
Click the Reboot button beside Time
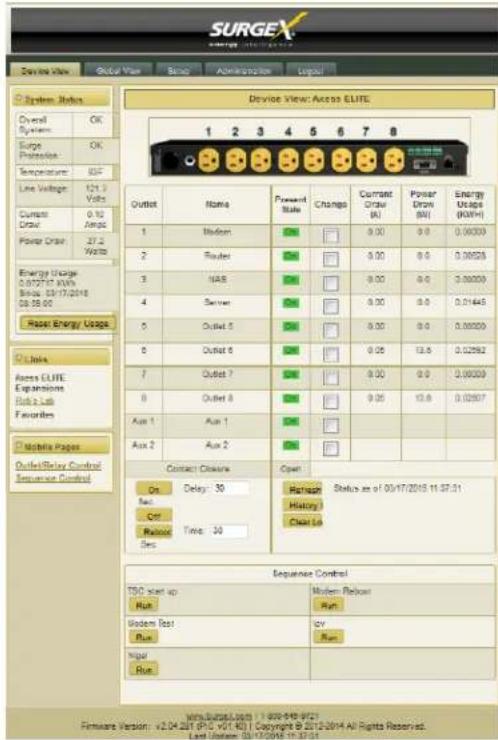tap(154, 531)
